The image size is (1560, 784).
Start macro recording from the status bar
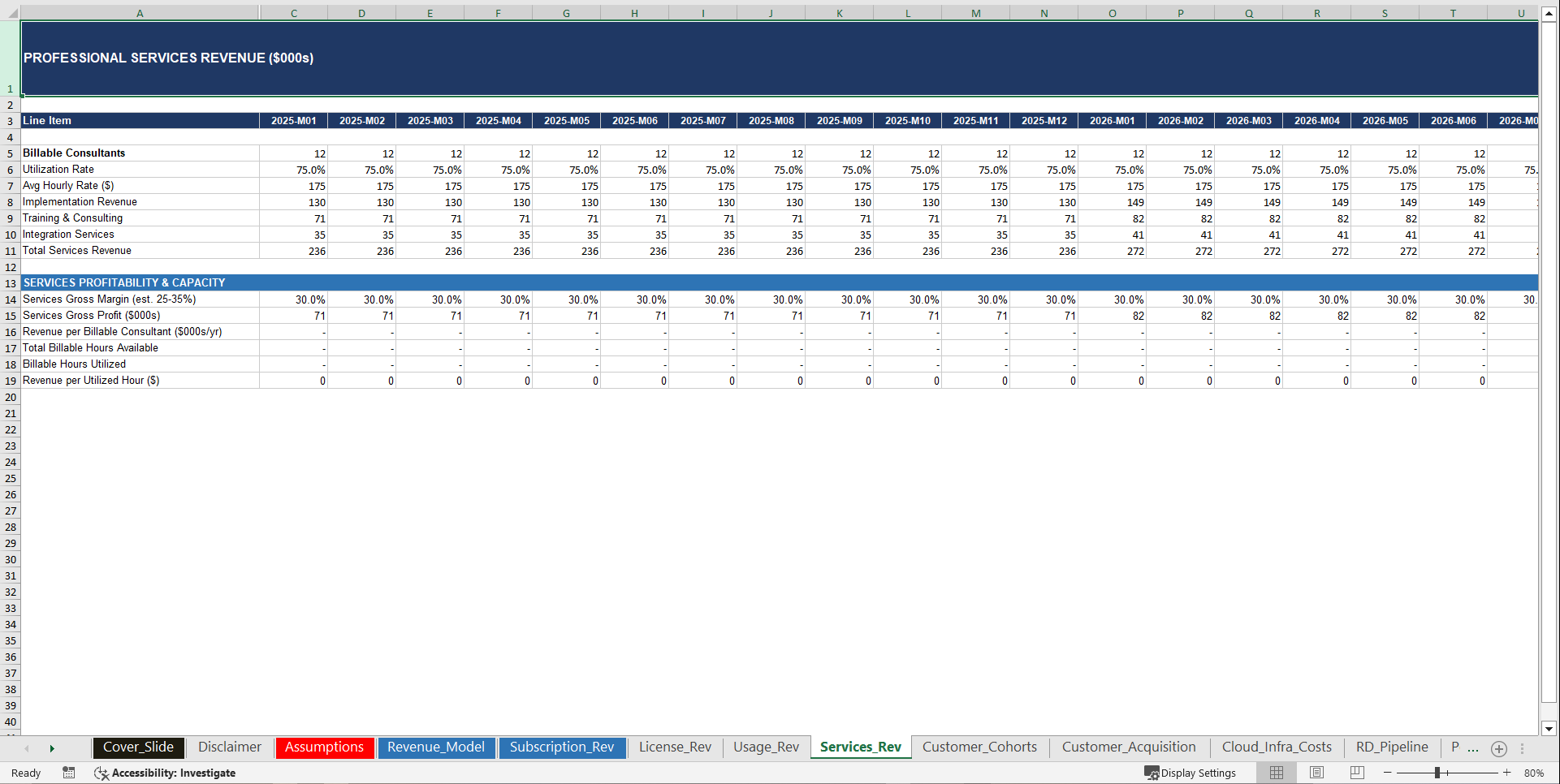(x=69, y=773)
